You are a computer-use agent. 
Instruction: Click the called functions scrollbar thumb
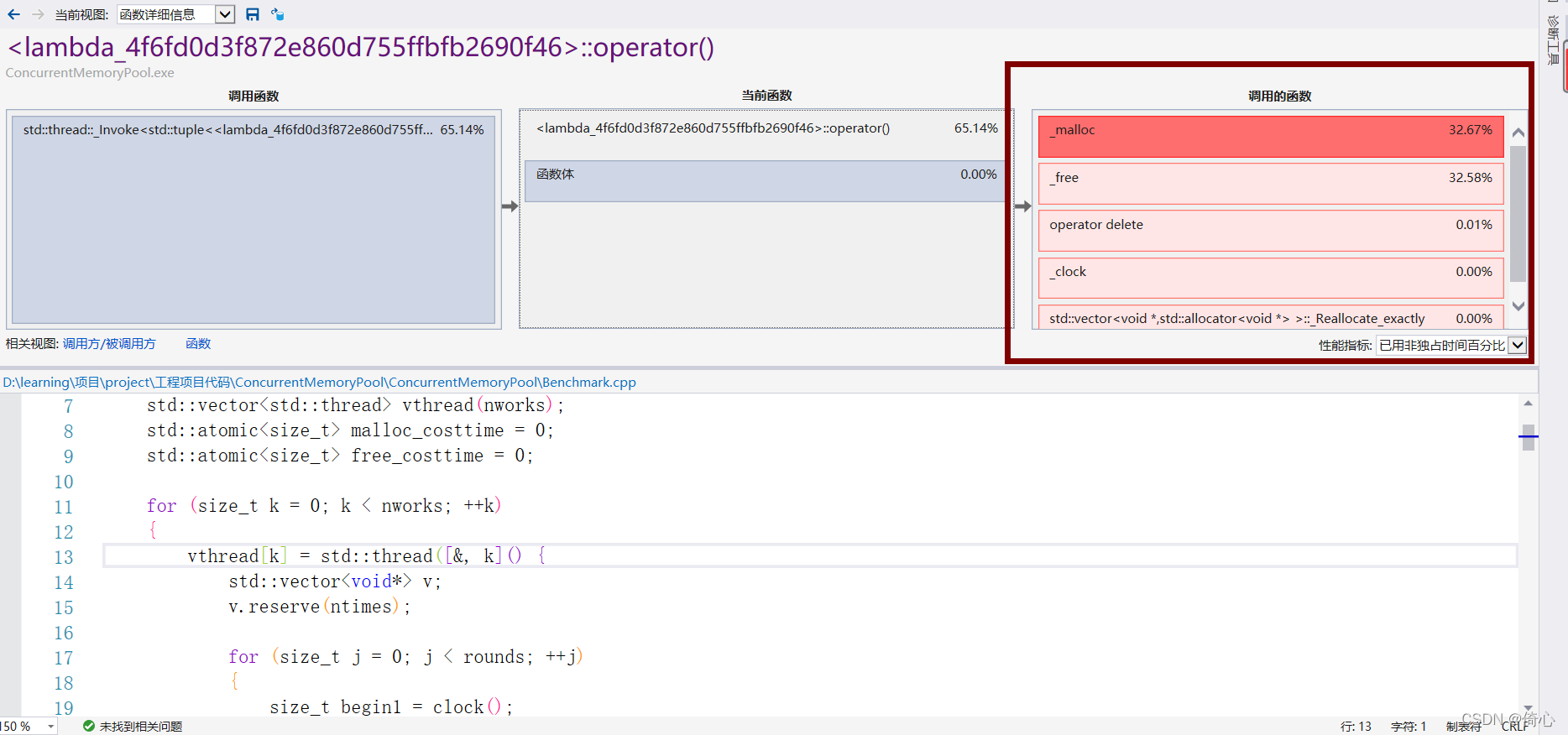1518,214
